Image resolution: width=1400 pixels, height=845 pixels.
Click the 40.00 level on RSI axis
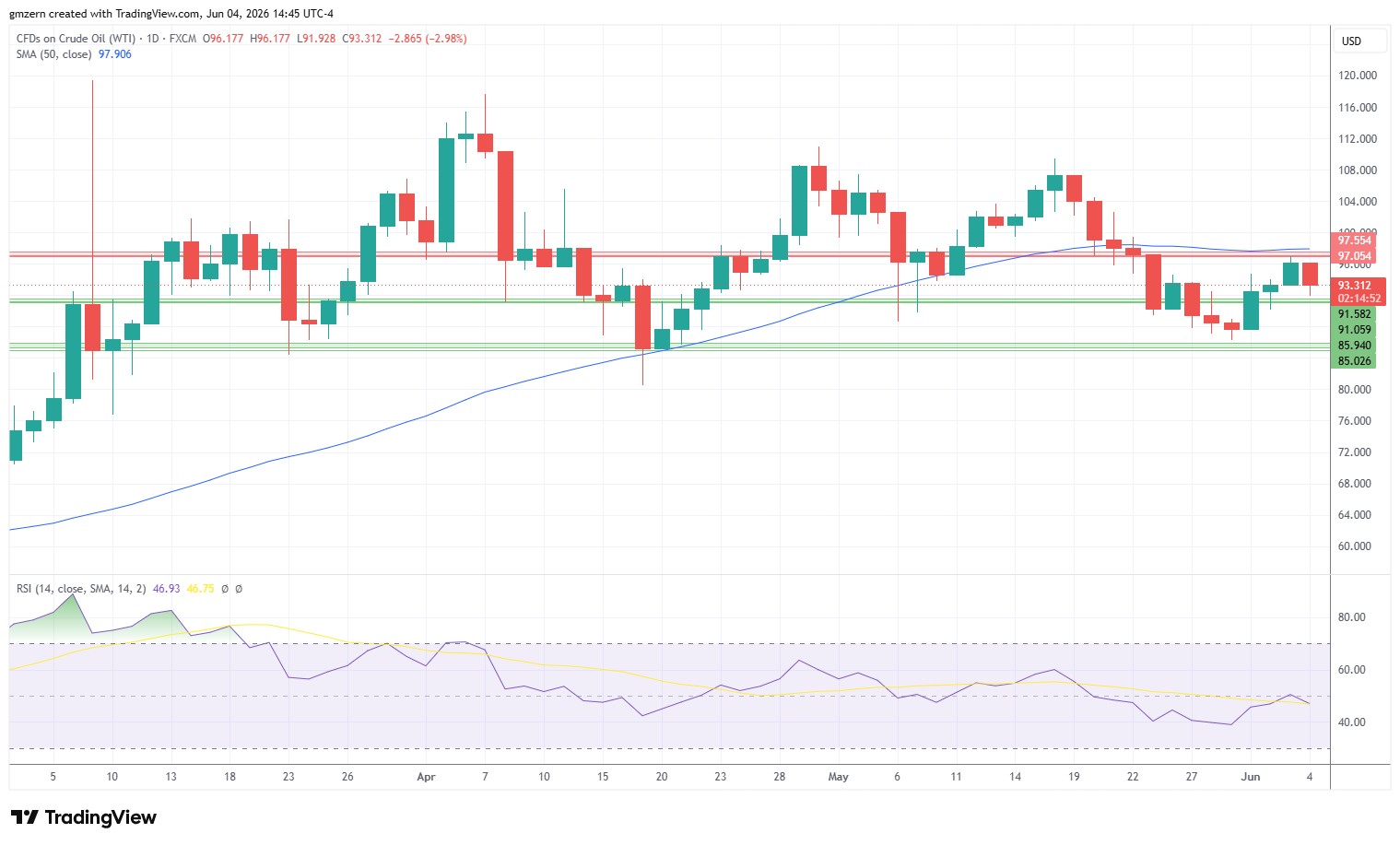[x=1352, y=722]
